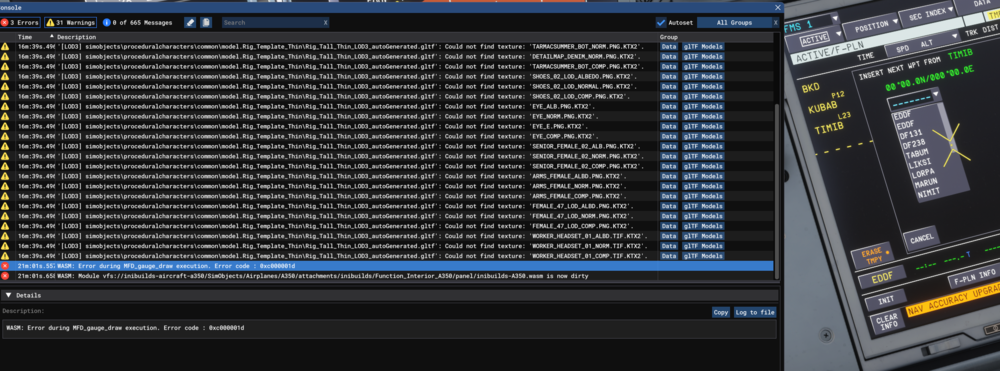Toggle the Autoset checkbox
The image size is (1000, 371).
[661, 22]
